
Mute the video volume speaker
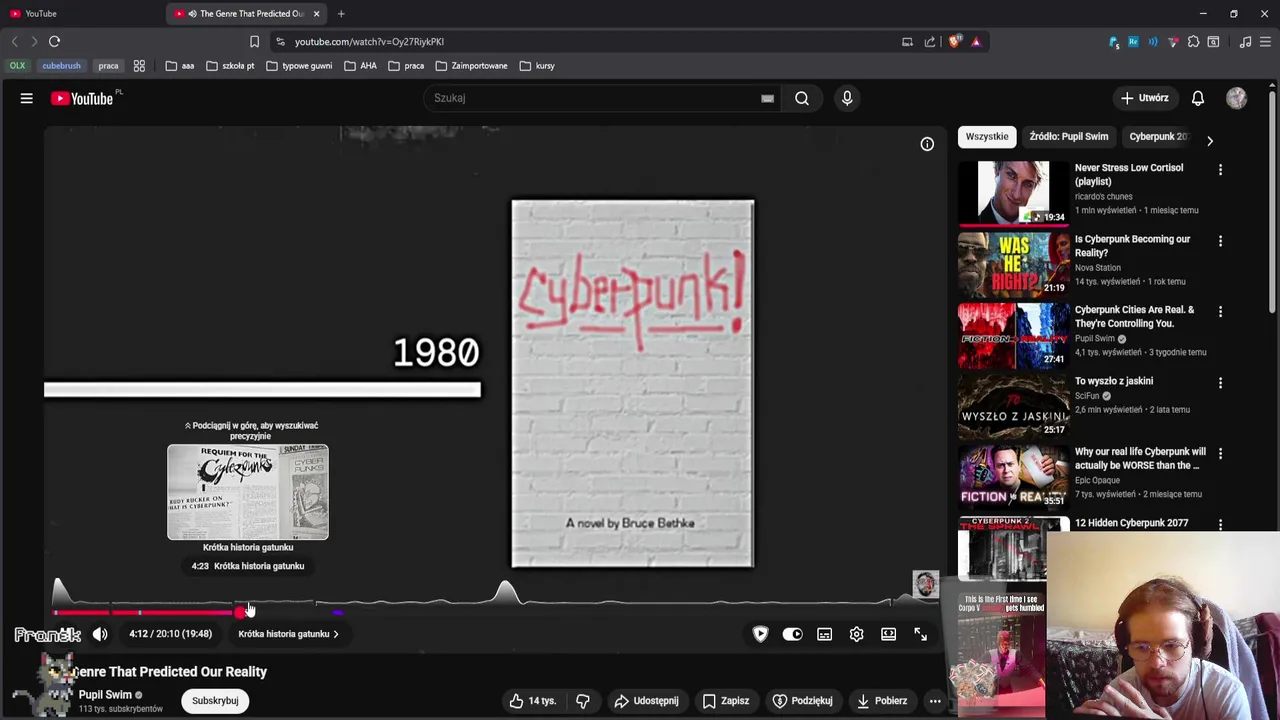100,634
